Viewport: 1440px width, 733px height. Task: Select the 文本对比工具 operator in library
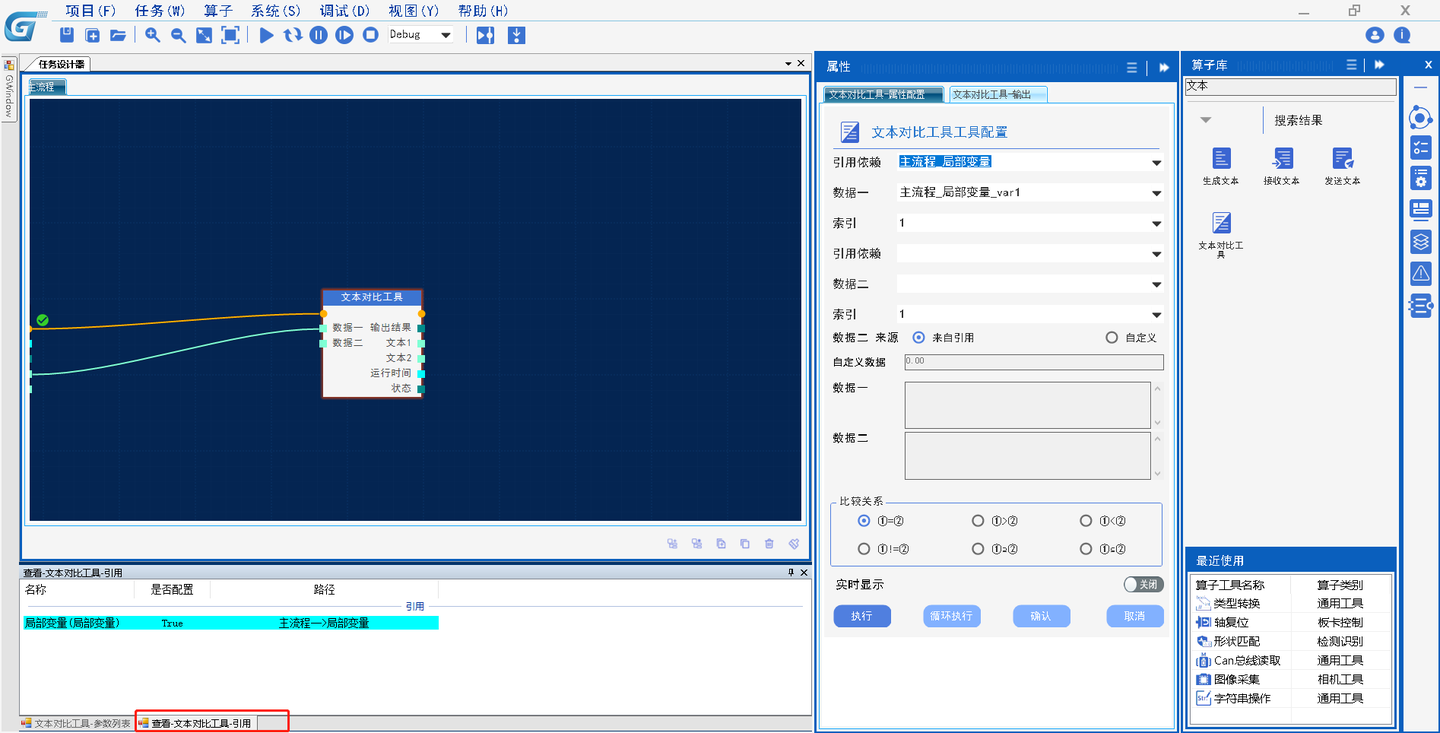(1221, 222)
